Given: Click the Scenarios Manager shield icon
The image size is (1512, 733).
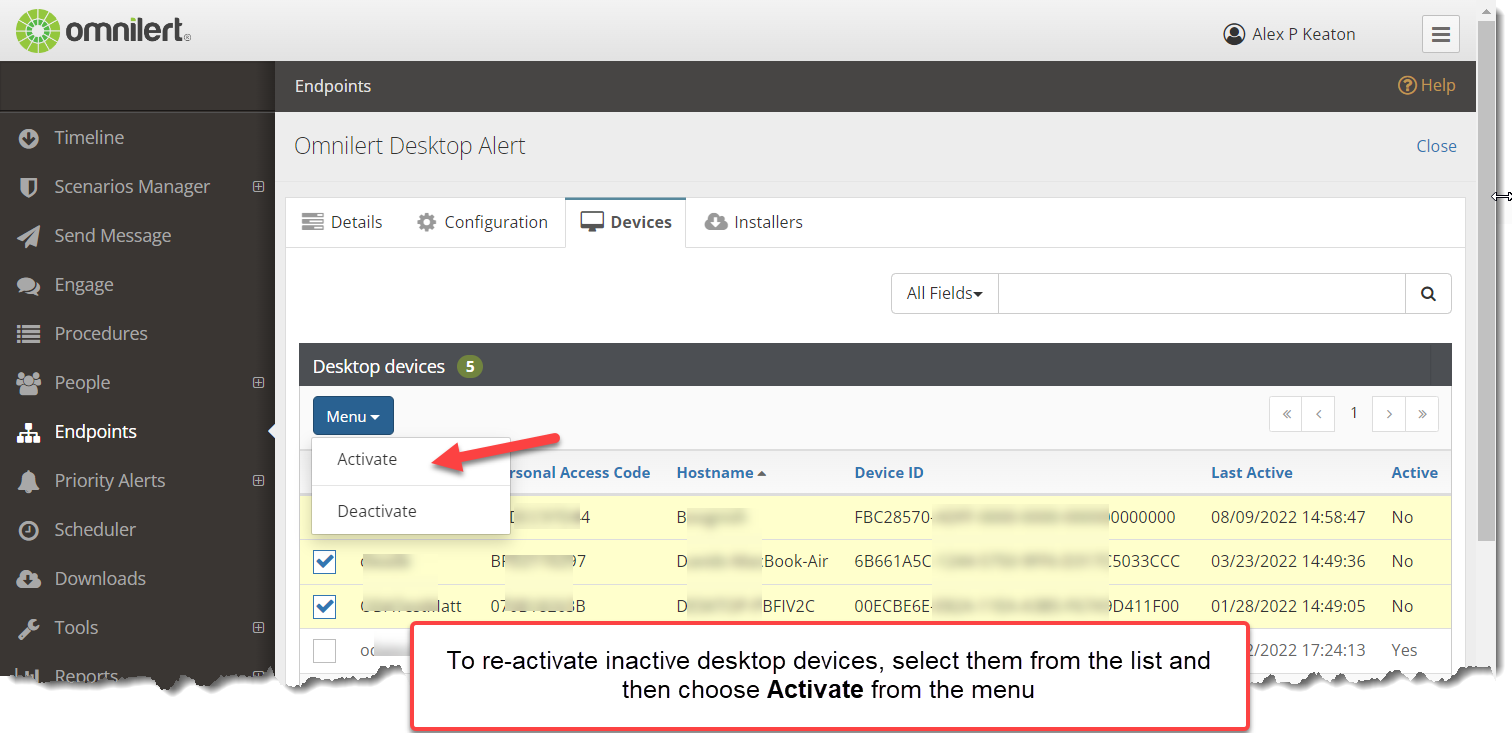Looking at the screenshot, I should (29, 187).
